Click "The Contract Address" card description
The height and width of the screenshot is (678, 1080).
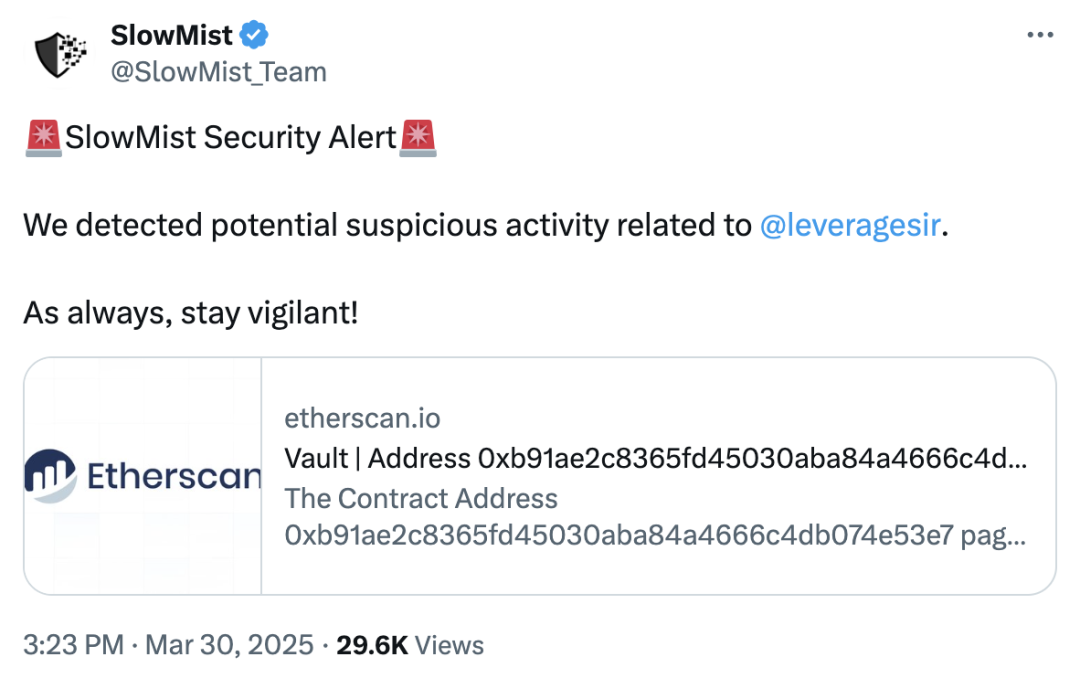click(421, 498)
